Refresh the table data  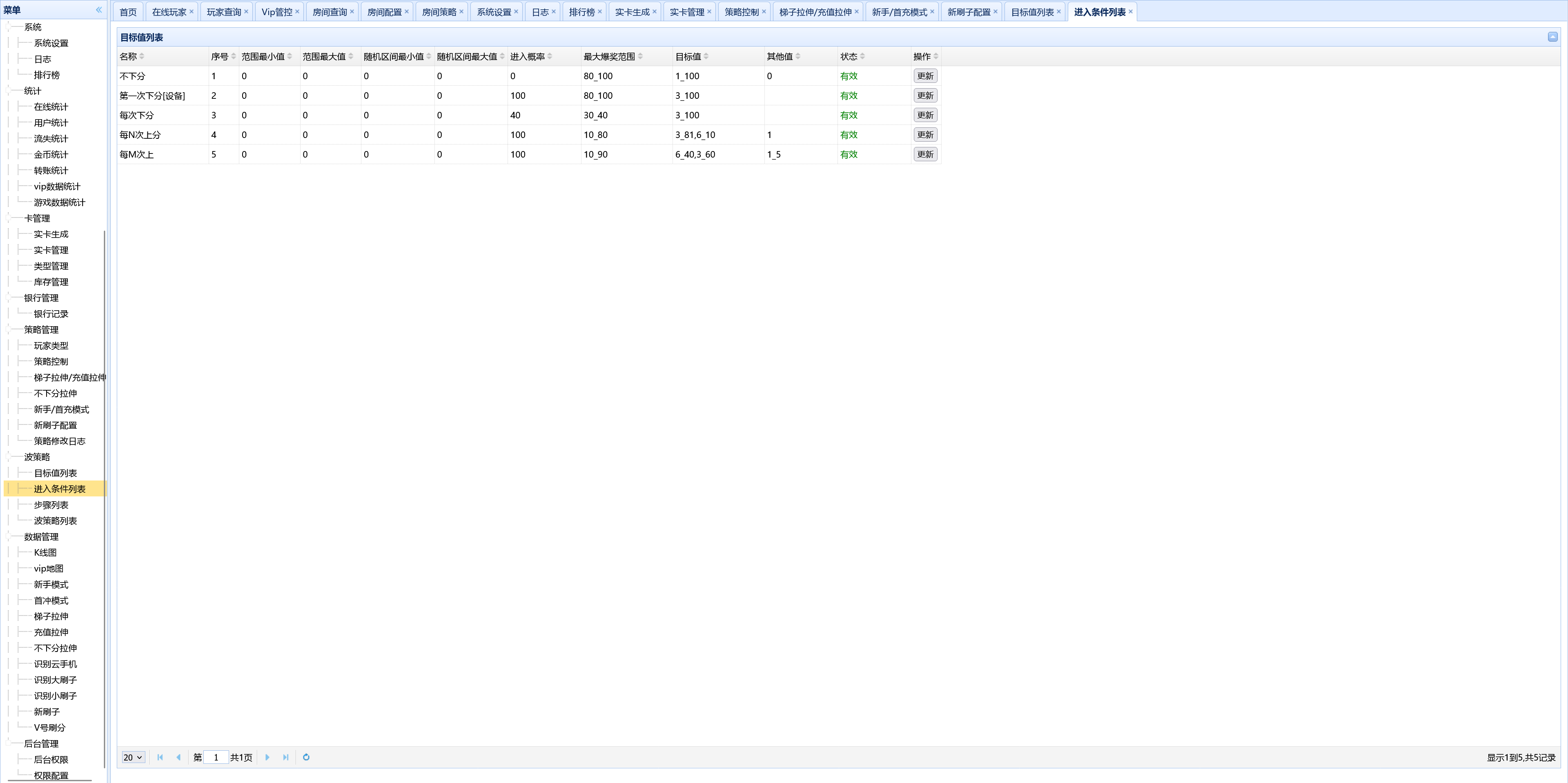306,757
